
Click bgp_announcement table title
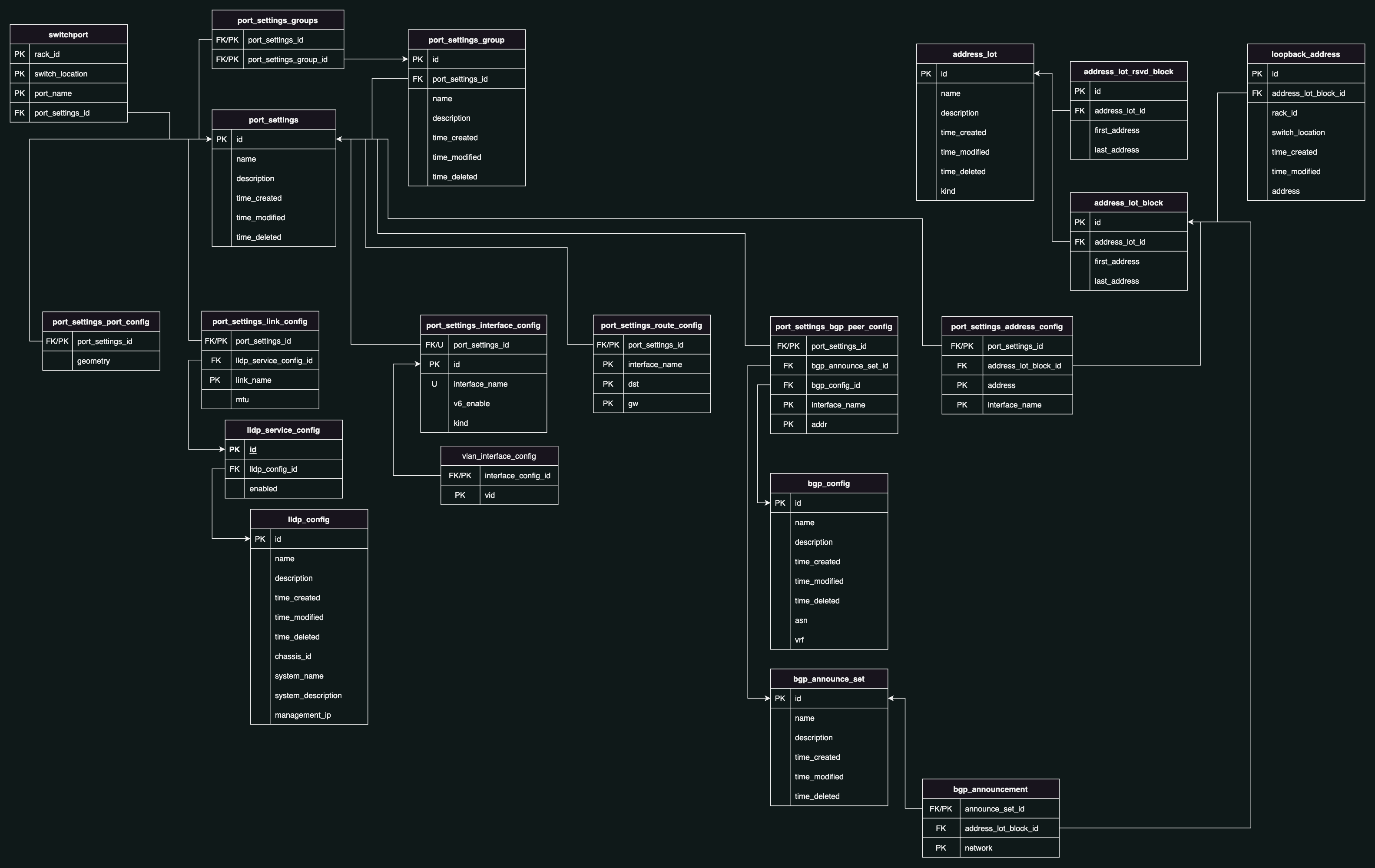[x=990, y=788]
